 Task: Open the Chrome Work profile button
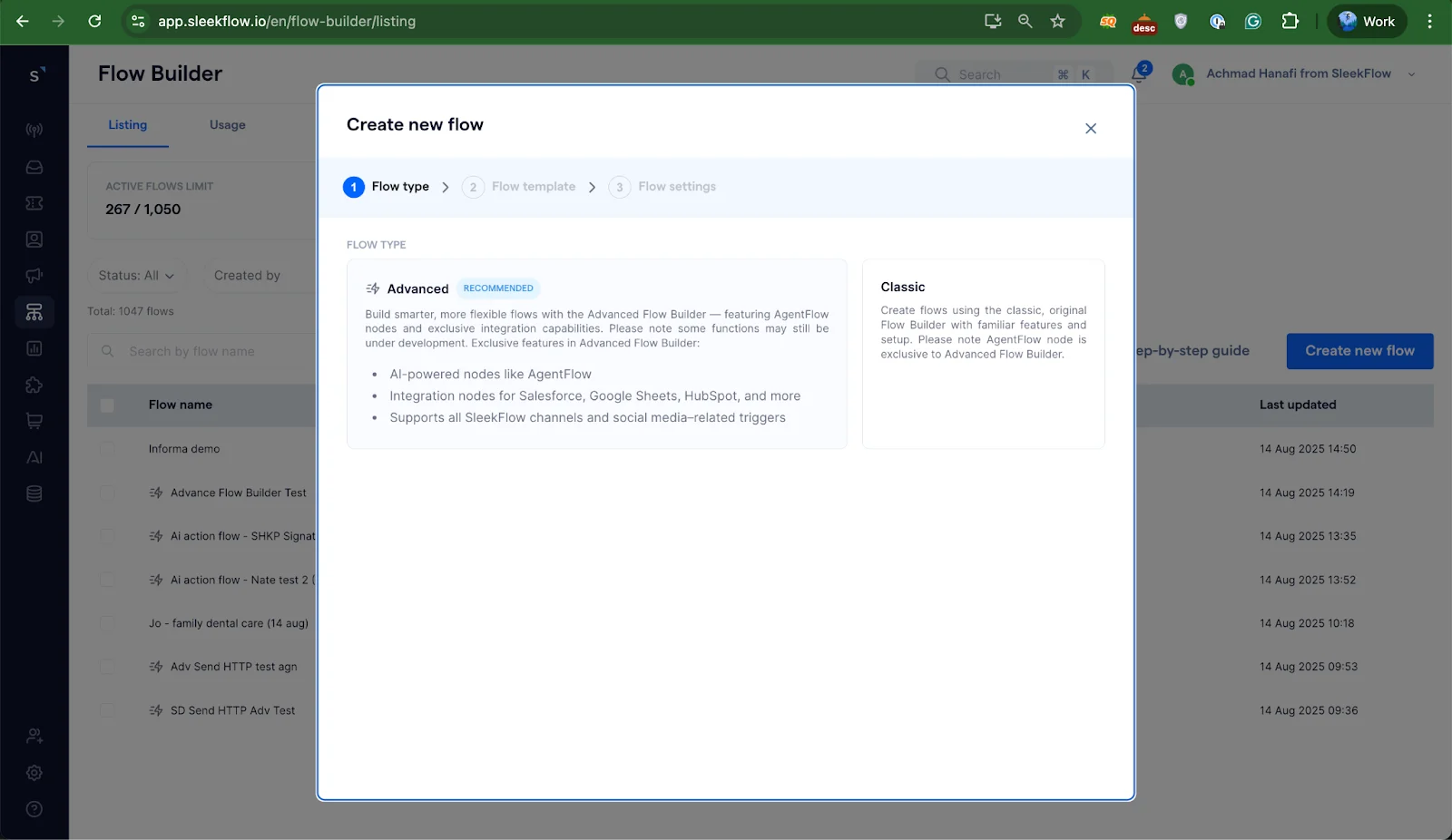coord(1367,21)
